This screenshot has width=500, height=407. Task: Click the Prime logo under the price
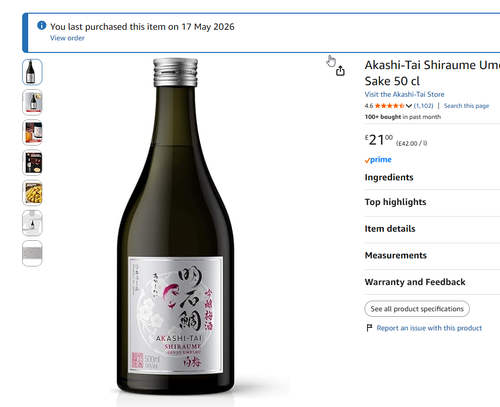(x=378, y=160)
